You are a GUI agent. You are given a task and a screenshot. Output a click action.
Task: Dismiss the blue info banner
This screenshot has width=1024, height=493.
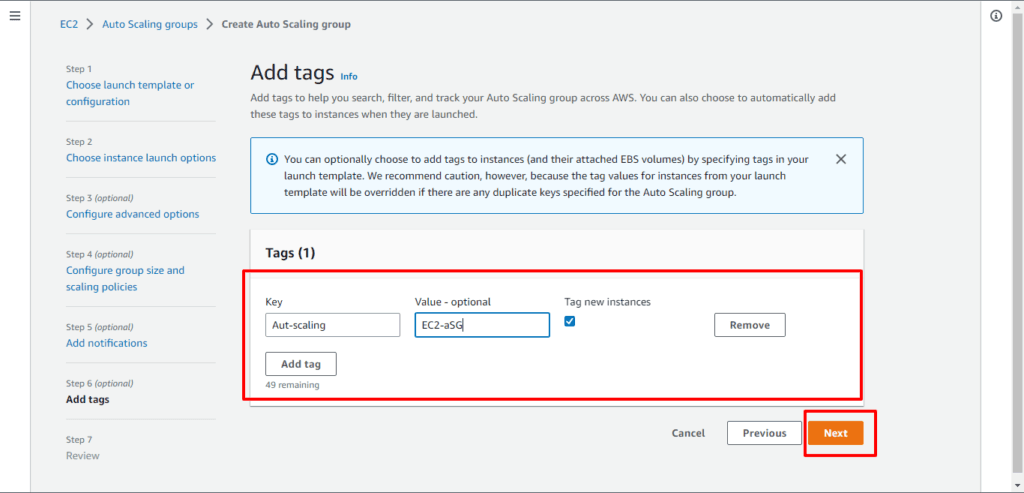[841, 159]
